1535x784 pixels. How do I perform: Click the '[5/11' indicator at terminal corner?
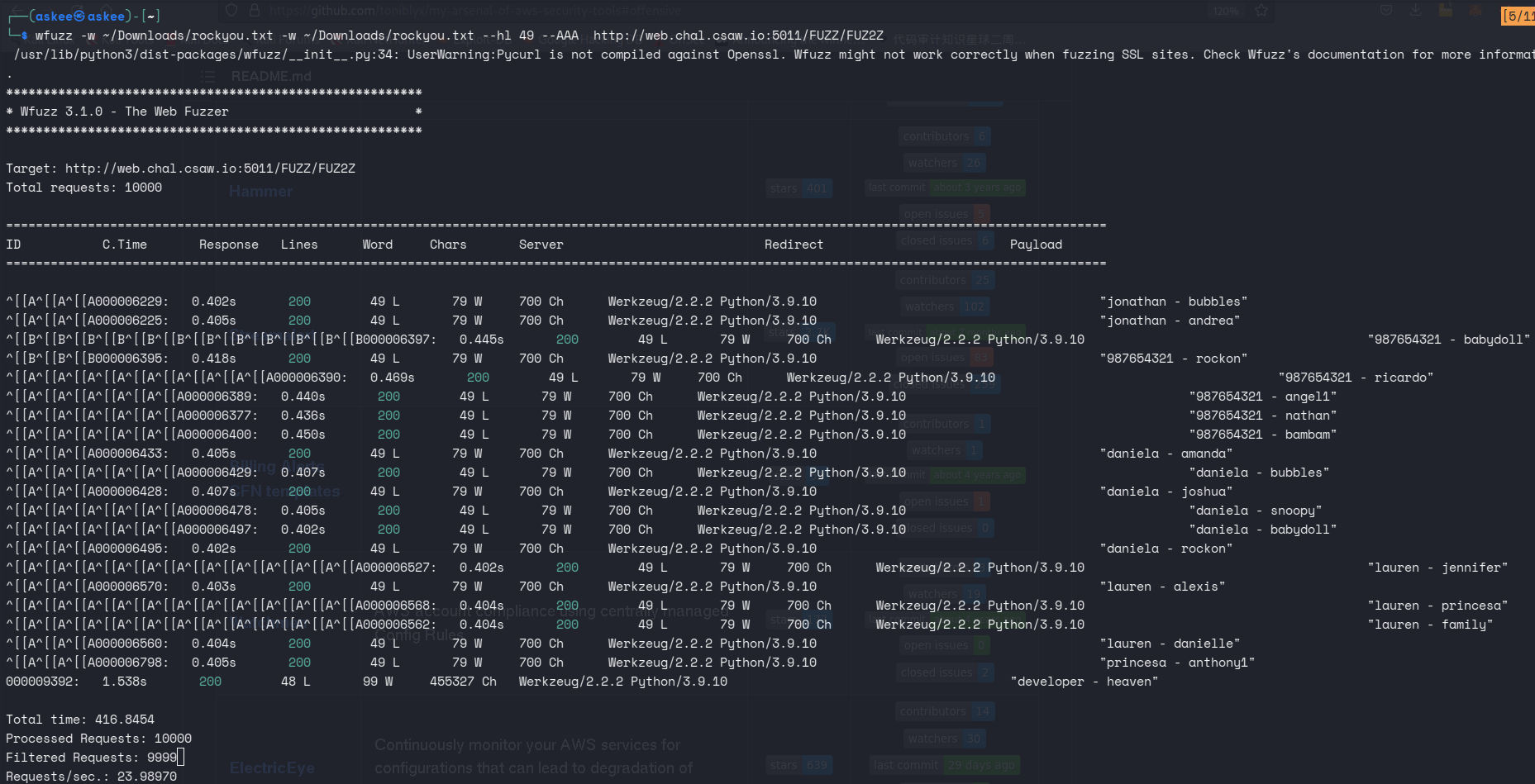click(1518, 16)
